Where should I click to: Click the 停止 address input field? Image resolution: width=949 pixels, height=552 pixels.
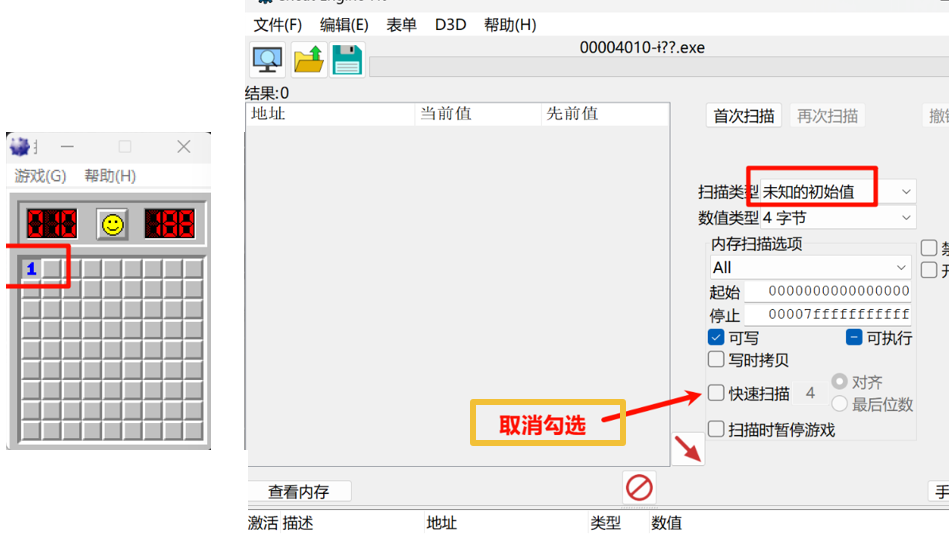click(x=827, y=314)
